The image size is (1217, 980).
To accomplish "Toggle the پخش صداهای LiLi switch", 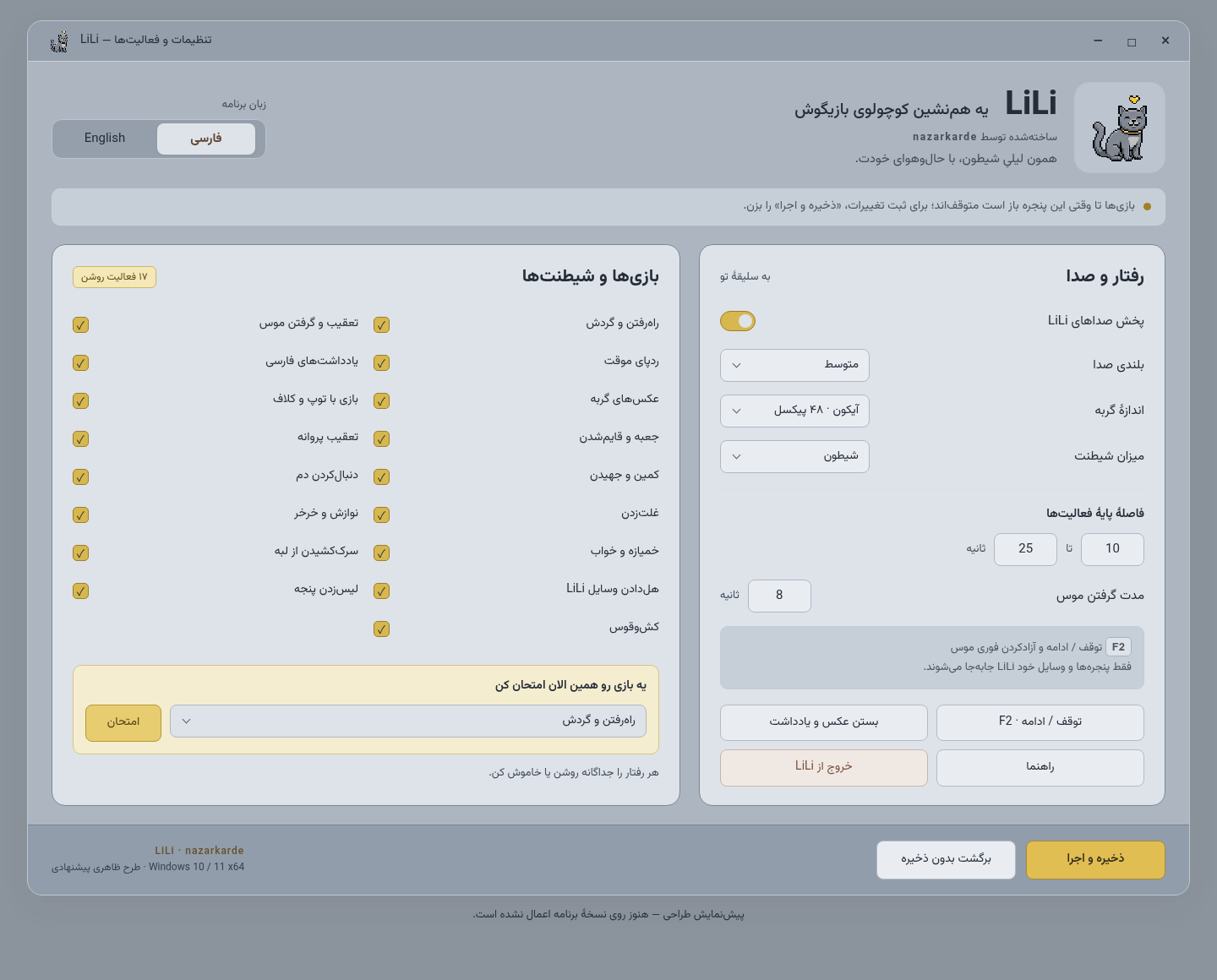I will pyautogui.click(x=738, y=321).
